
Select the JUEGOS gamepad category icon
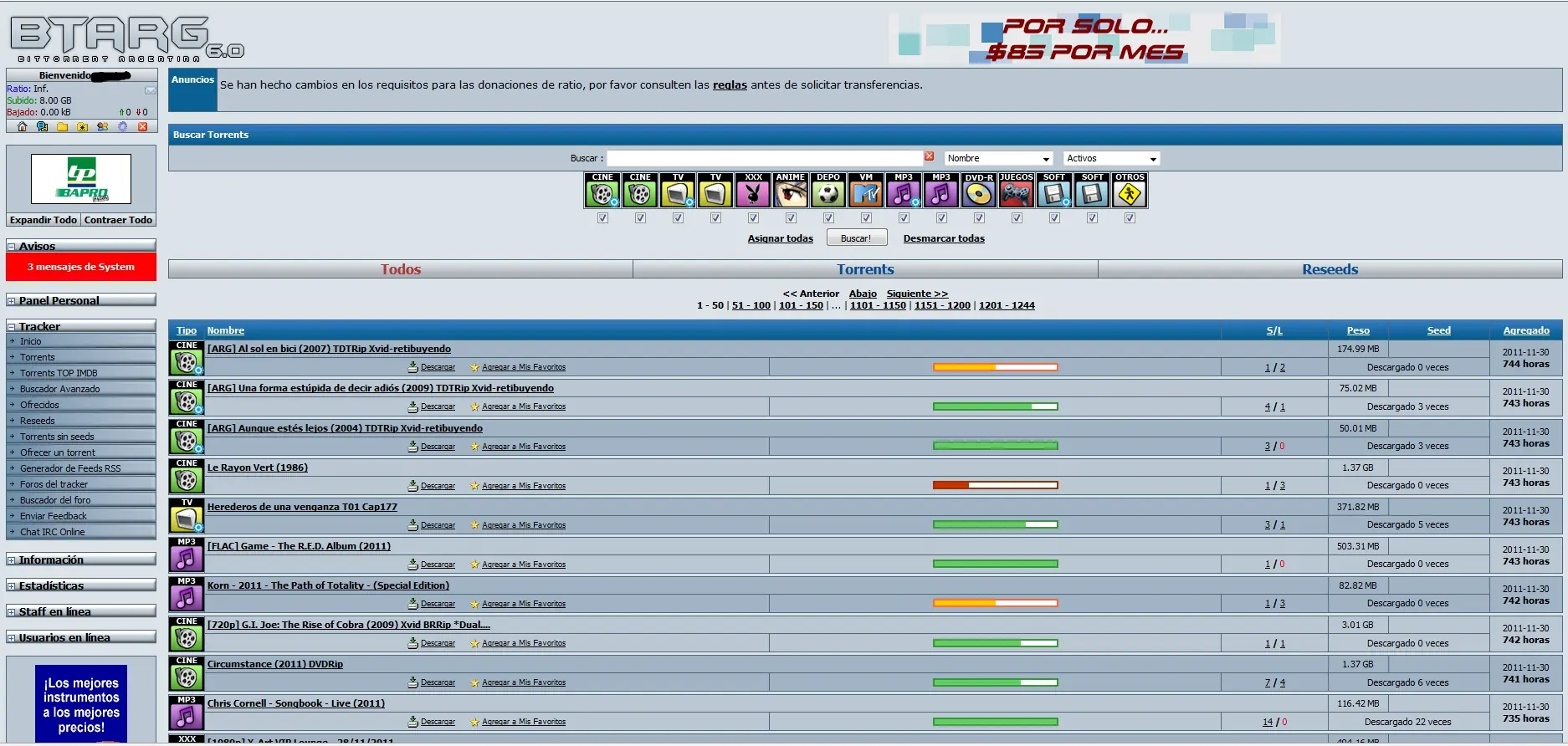click(x=1017, y=191)
